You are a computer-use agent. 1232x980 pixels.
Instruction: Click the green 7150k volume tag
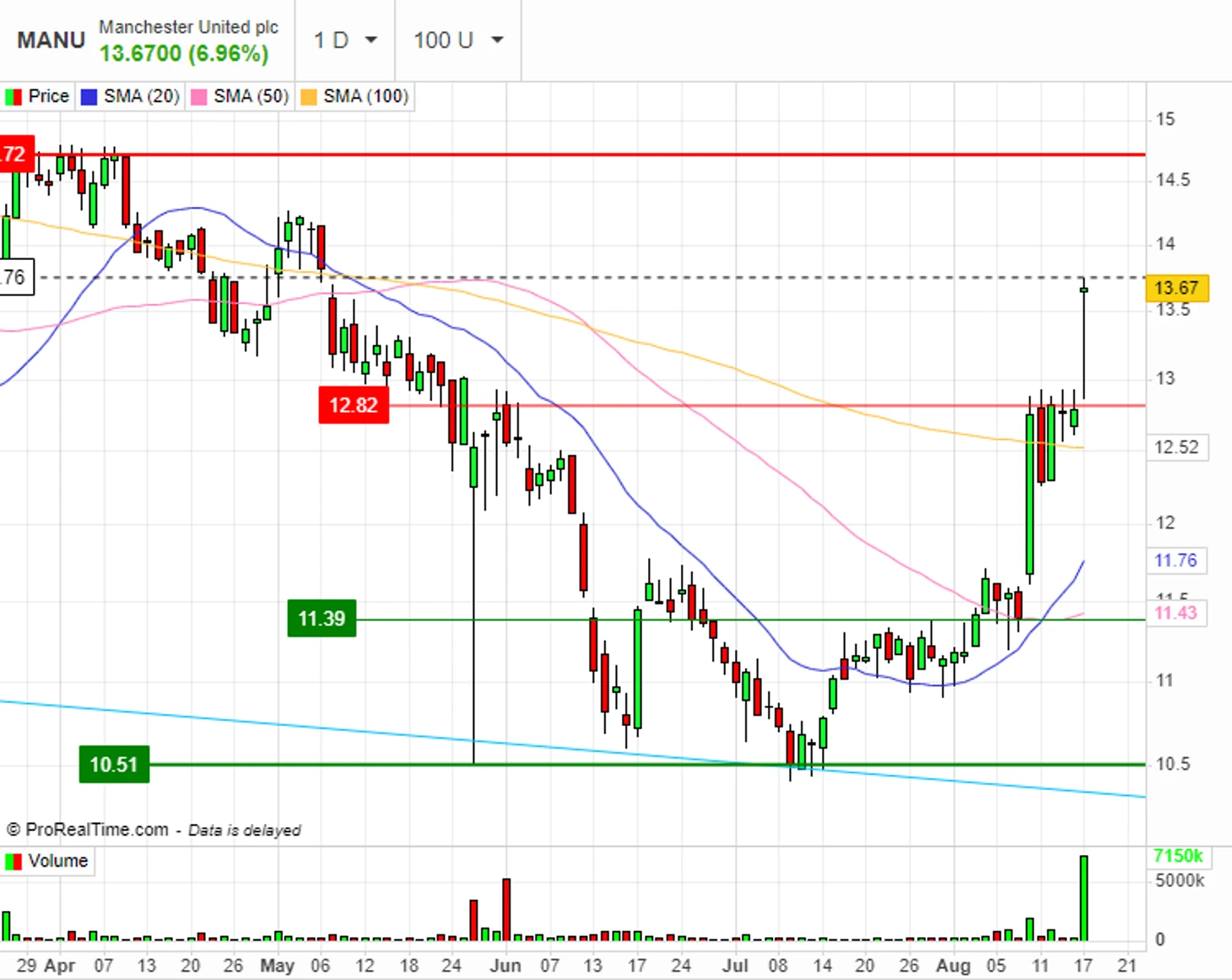click(x=1178, y=857)
